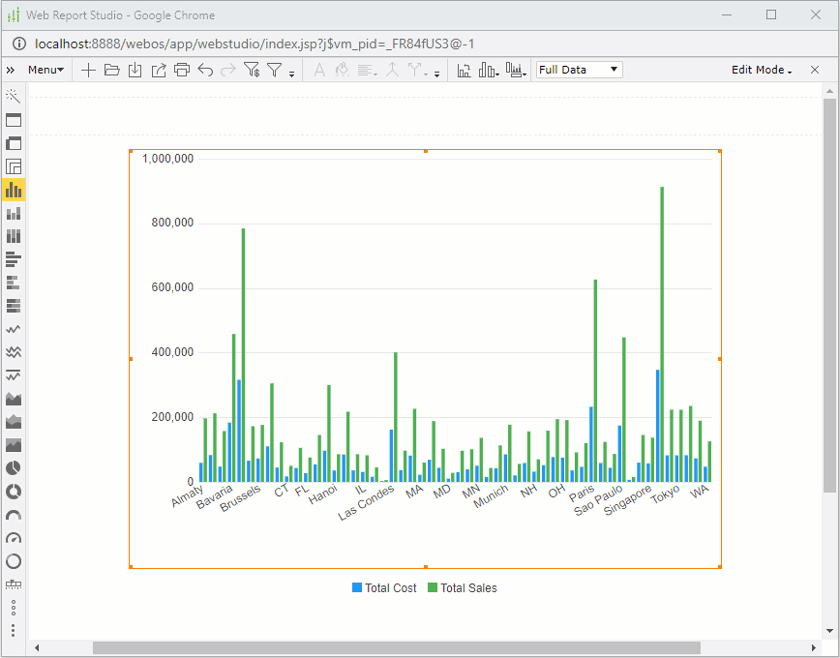Choose the horizontal bar chart icon
840x658 pixels.
point(14,259)
